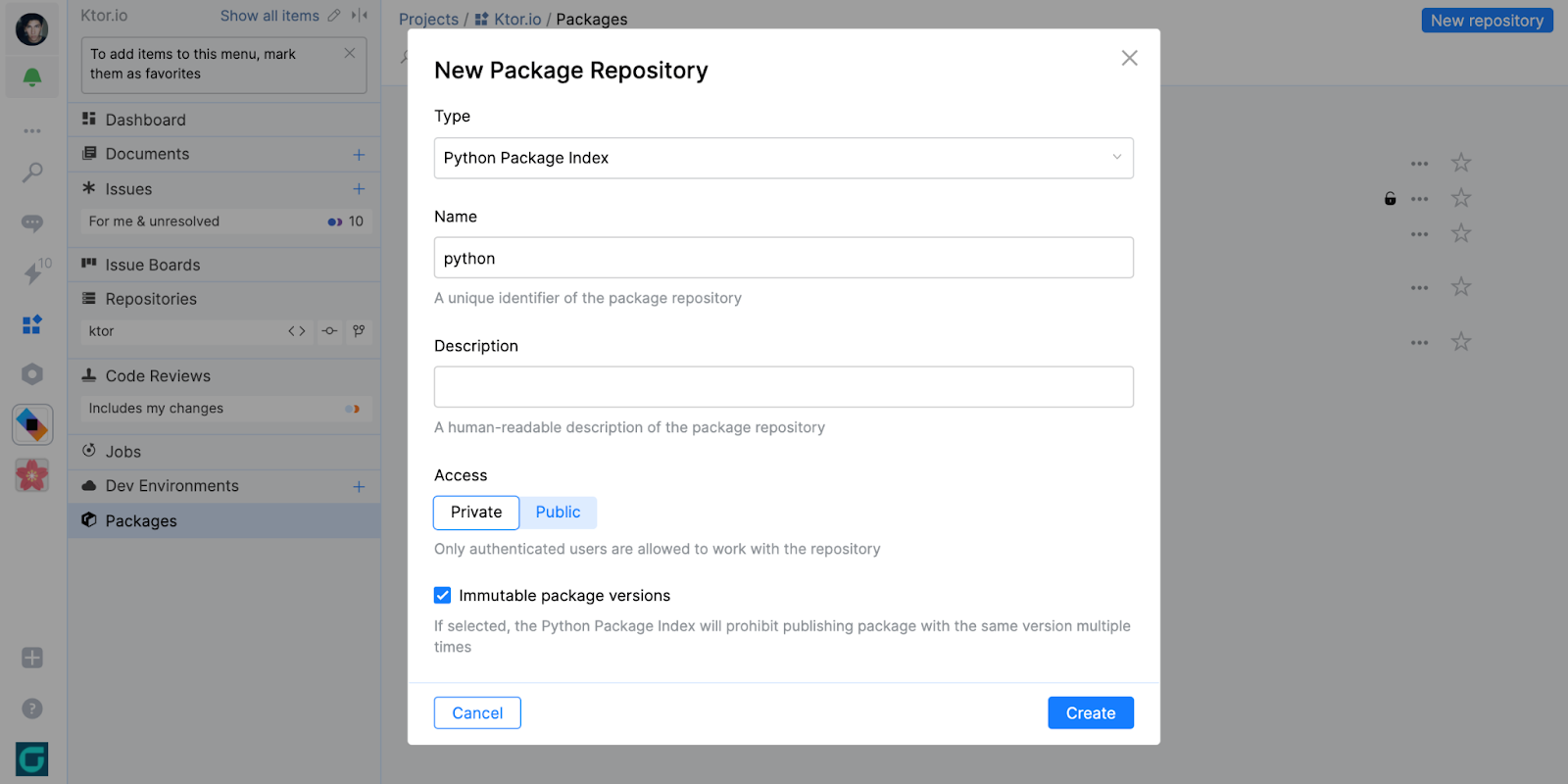Image resolution: width=1568 pixels, height=784 pixels.
Task: Uncheck Immutable package versions checkbox
Action: [x=443, y=595]
